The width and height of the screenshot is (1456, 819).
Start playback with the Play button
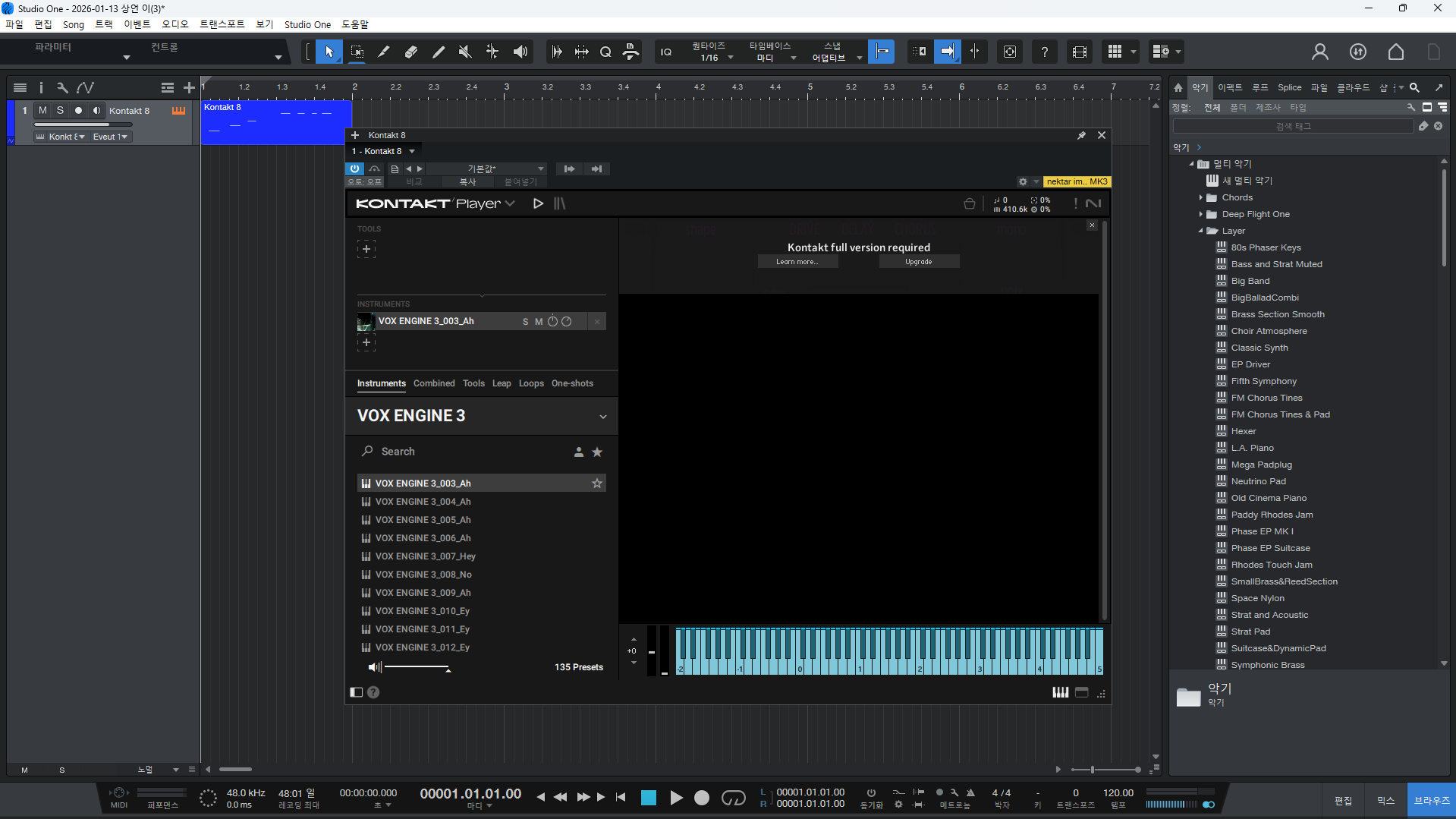676,798
